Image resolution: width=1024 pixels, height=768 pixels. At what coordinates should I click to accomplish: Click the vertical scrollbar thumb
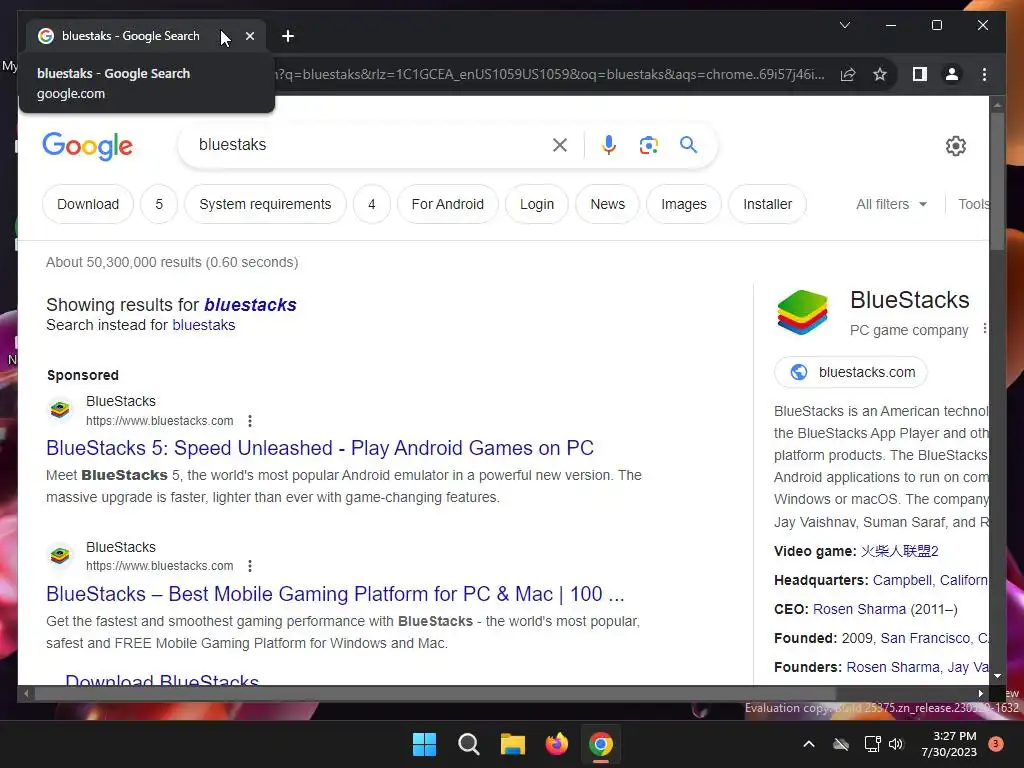tap(997, 181)
